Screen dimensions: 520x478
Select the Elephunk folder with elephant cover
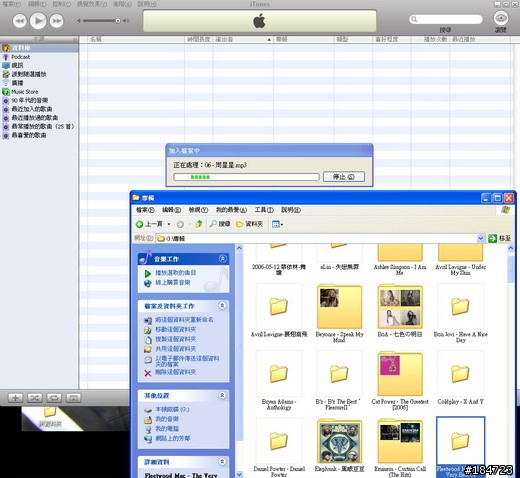point(339,445)
